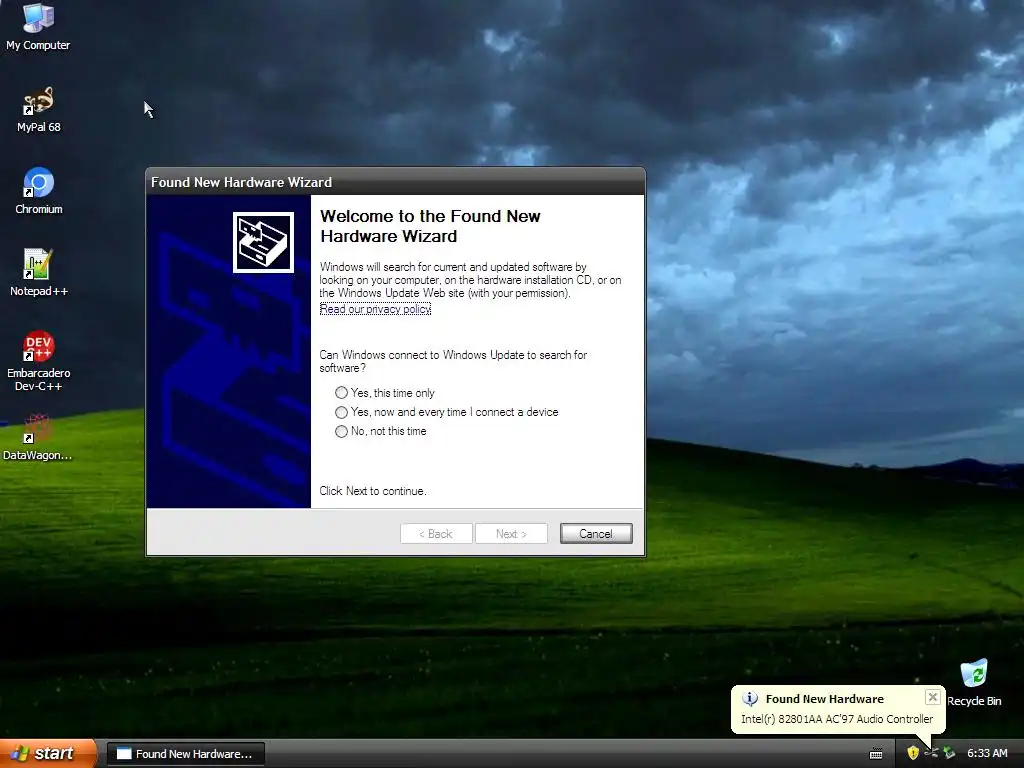The width and height of the screenshot is (1024, 768).
Task: Select the Recycle Bin icon
Action: 974,683
